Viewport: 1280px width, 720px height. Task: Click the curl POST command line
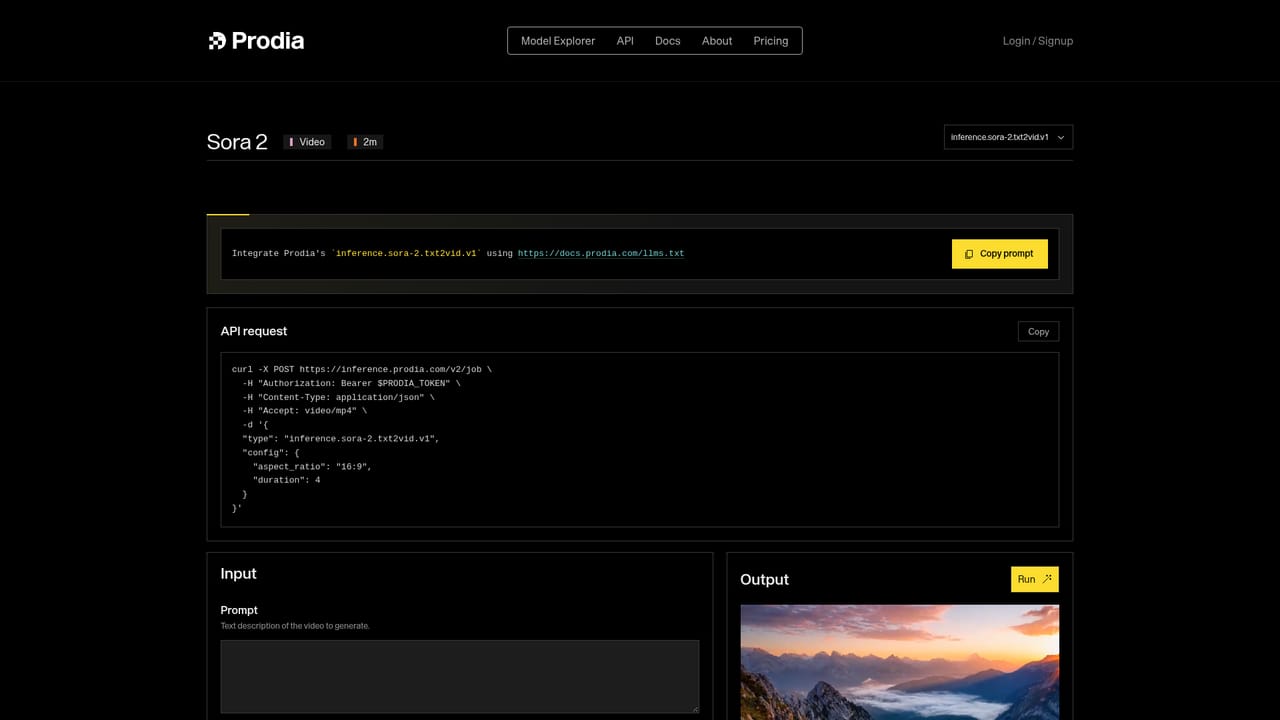(x=362, y=369)
